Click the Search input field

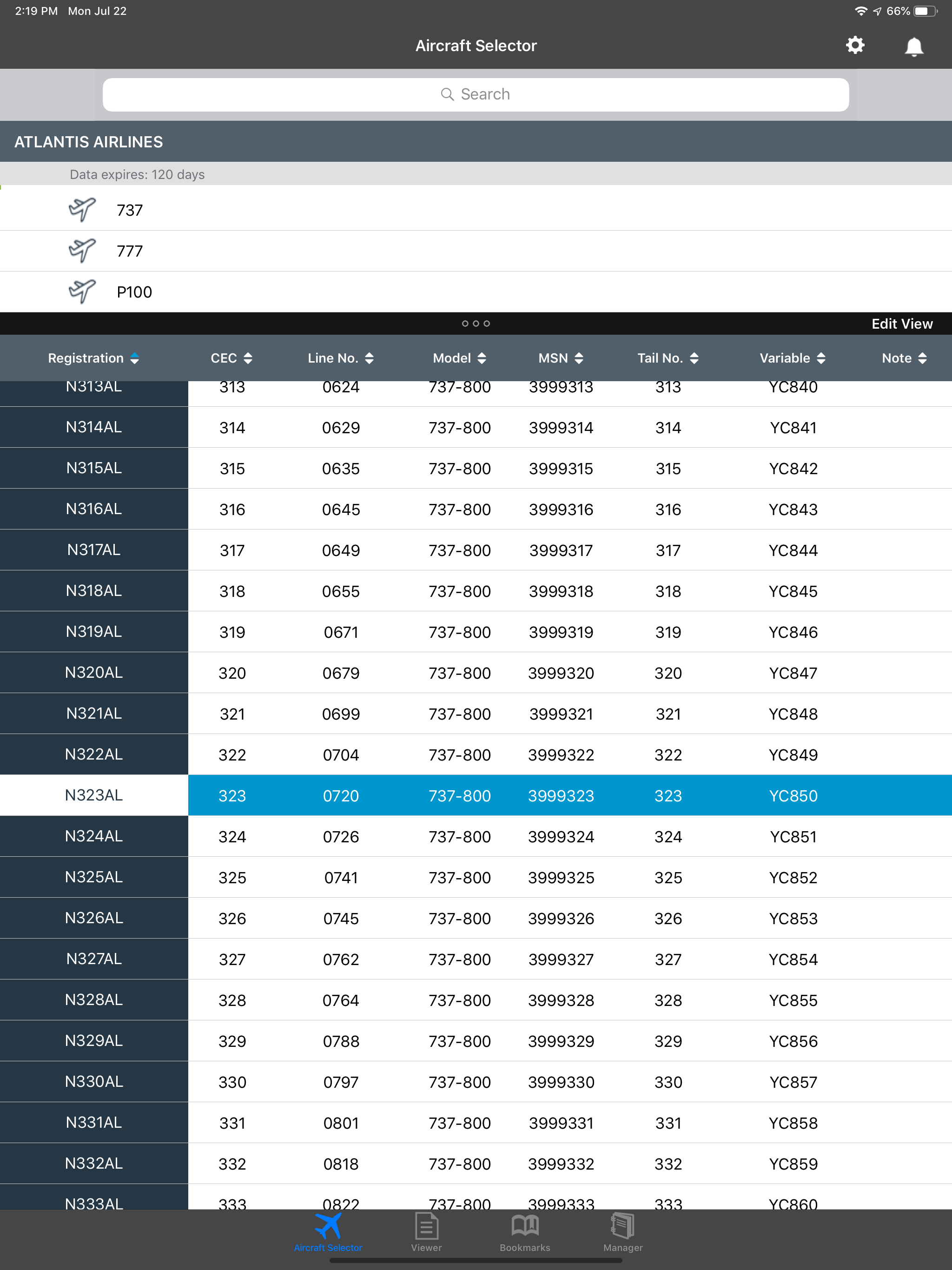pyautogui.click(x=476, y=95)
